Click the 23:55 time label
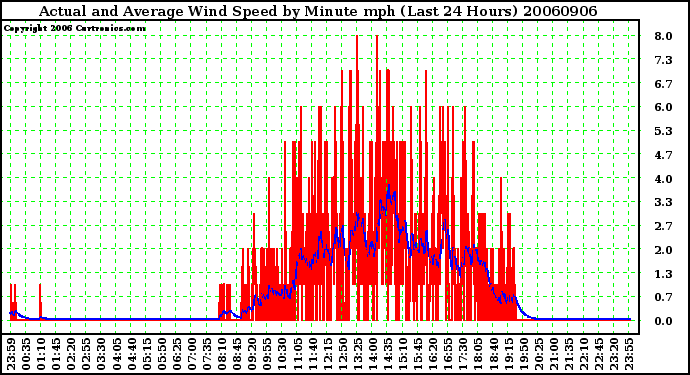The height and width of the screenshot is (375, 690). (x=628, y=354)
